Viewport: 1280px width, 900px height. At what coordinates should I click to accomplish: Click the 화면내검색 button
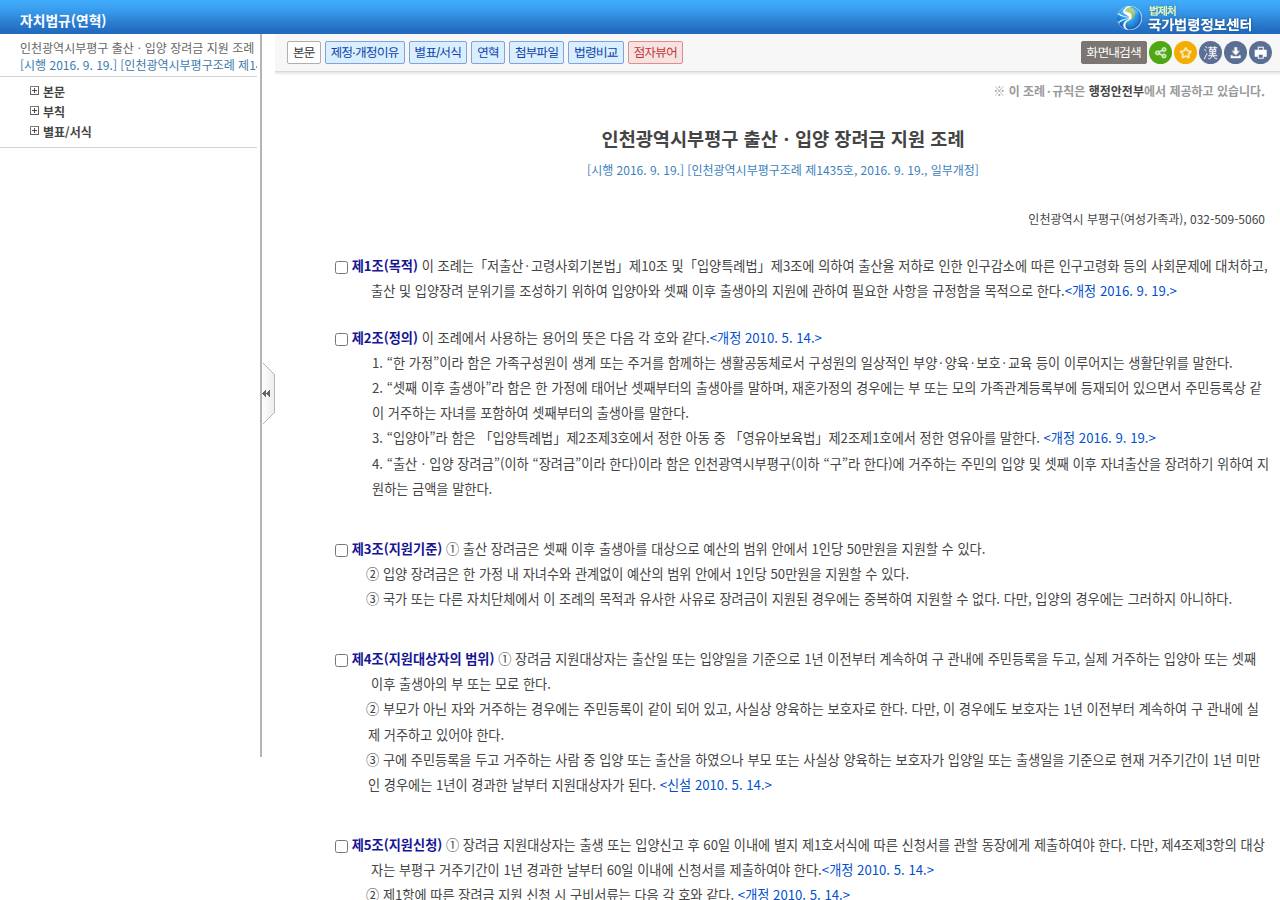click(1114, 53)
